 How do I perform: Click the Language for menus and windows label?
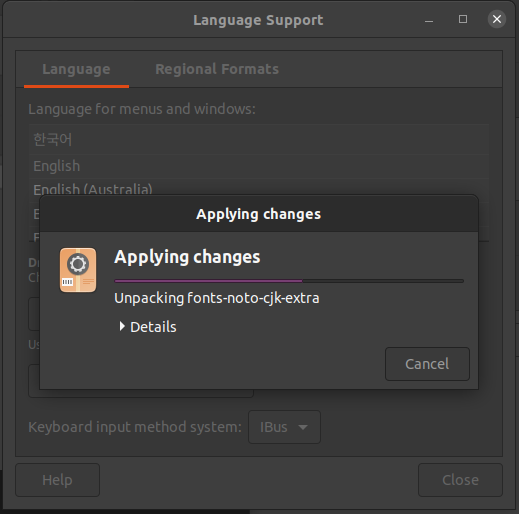click(142, 109)
